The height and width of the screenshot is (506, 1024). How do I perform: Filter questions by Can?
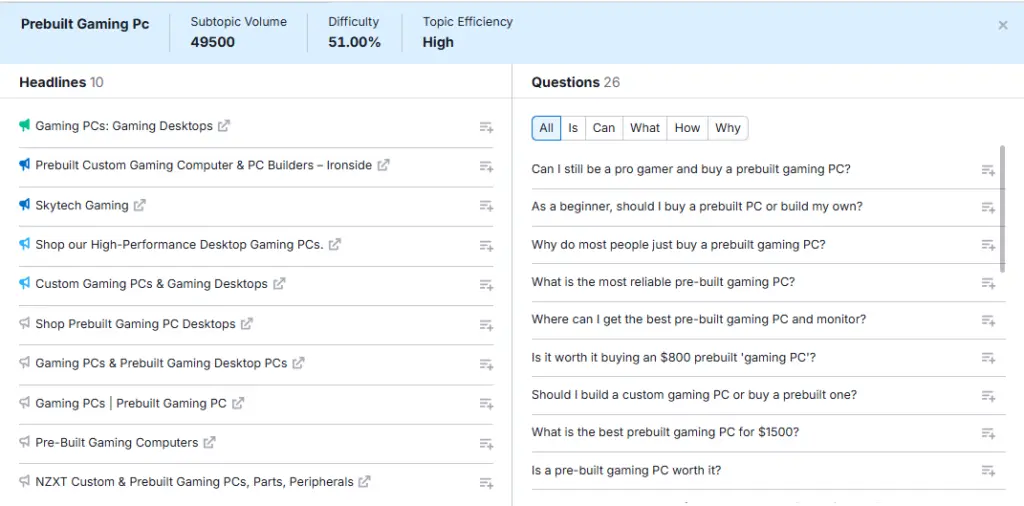click(604, 128)
